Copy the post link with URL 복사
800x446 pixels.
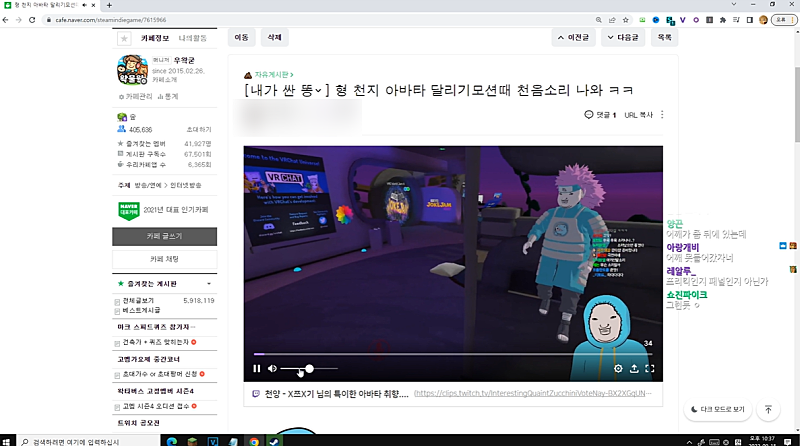638,115
